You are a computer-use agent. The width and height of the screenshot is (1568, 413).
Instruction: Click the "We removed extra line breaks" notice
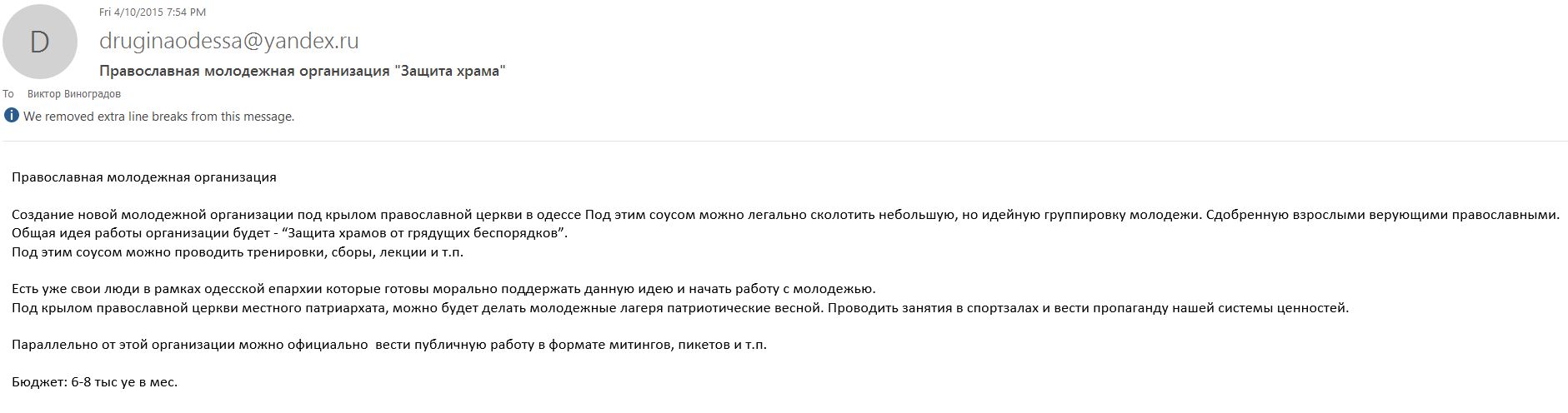point(158,117)
